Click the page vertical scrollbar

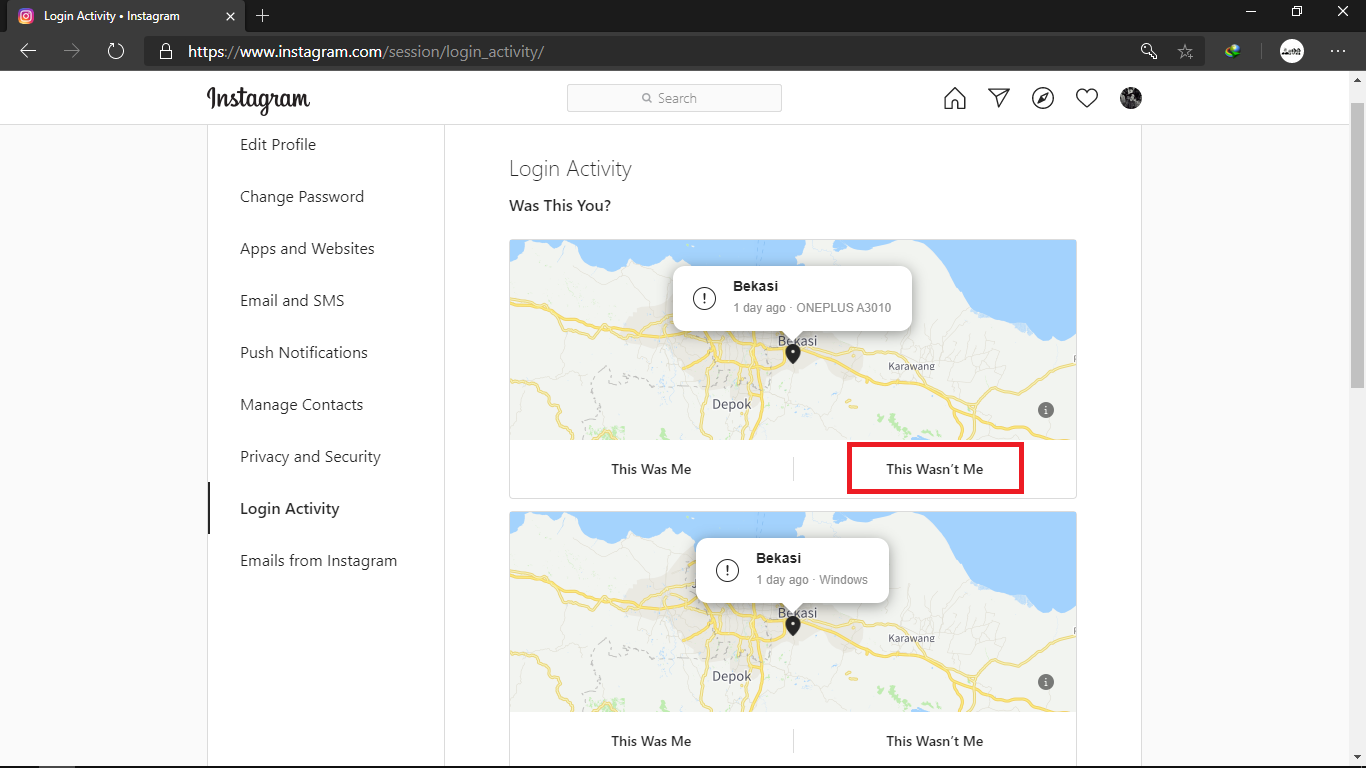1357,245
